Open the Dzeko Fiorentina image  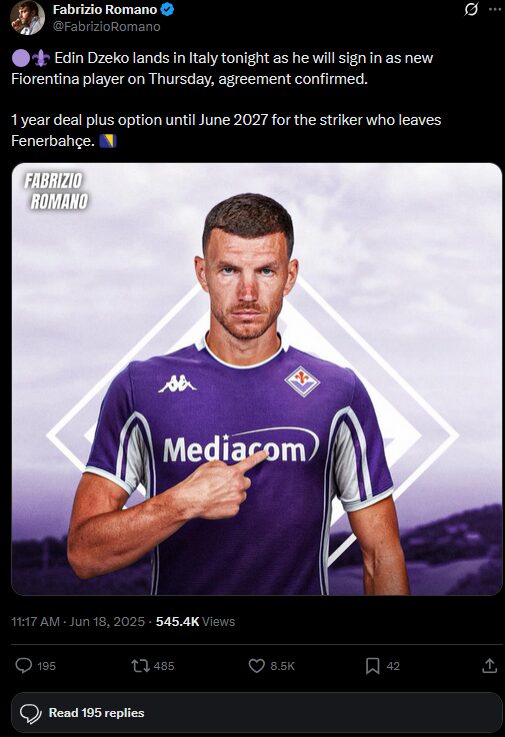coord(257,379)
